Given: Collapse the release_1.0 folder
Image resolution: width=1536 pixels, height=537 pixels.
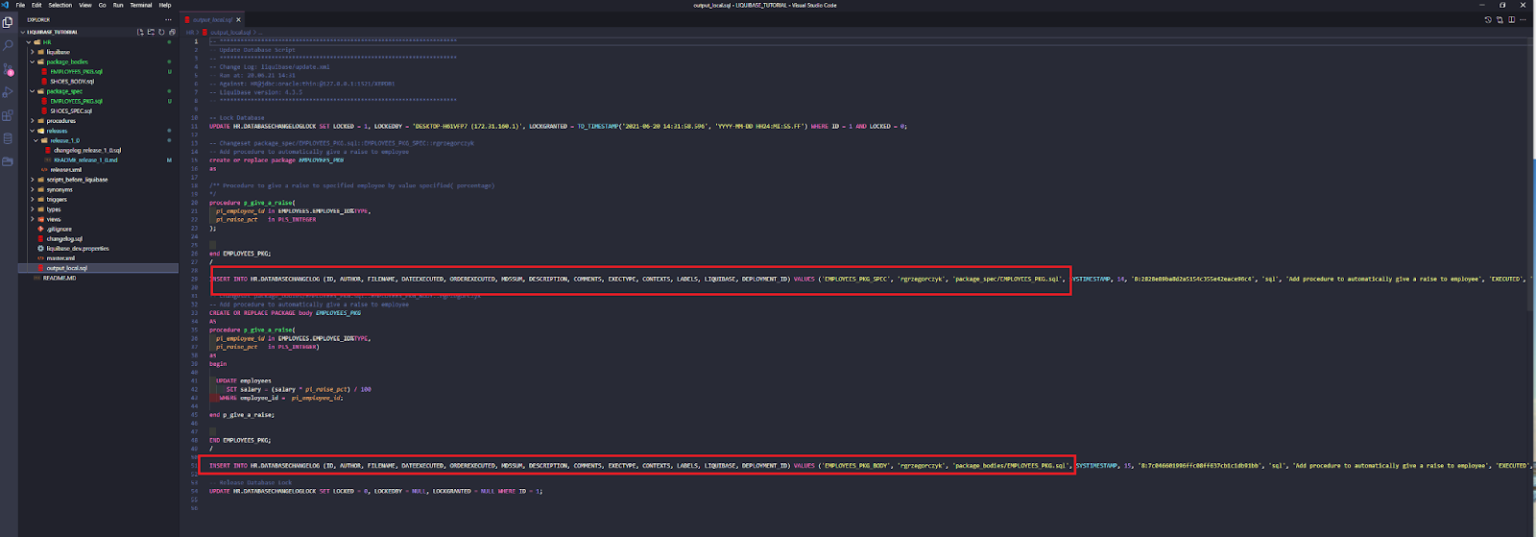Looking at the screenshot, I should click(97, 140).
